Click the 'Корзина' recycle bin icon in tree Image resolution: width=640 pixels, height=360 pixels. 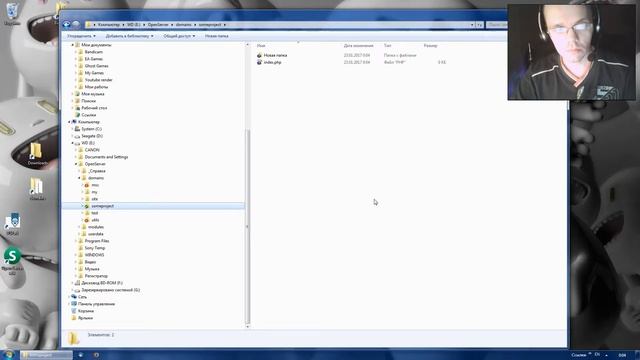[x=74, y=311]
